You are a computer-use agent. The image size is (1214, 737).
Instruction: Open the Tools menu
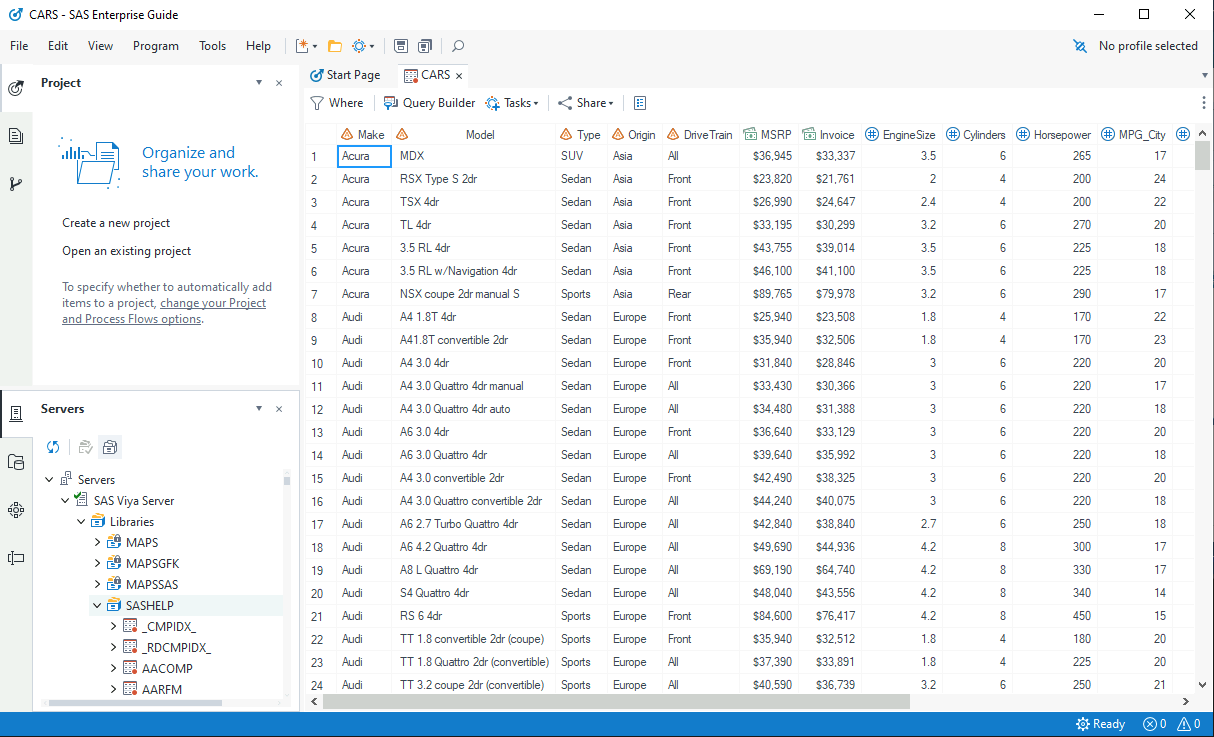pyautogui.click(x=212, y=46)
